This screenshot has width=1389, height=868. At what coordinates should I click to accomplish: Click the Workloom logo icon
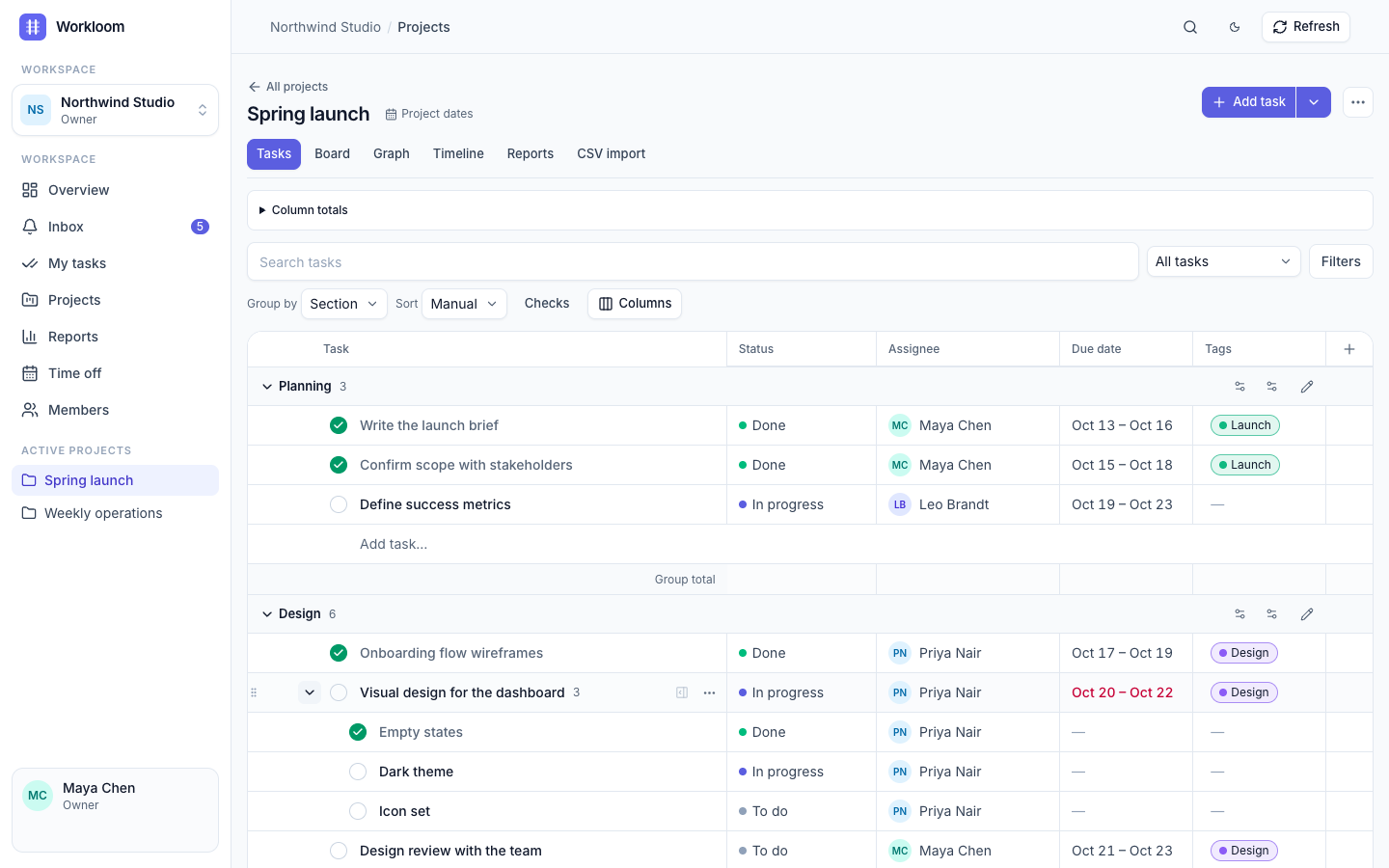tap(33, 27)
